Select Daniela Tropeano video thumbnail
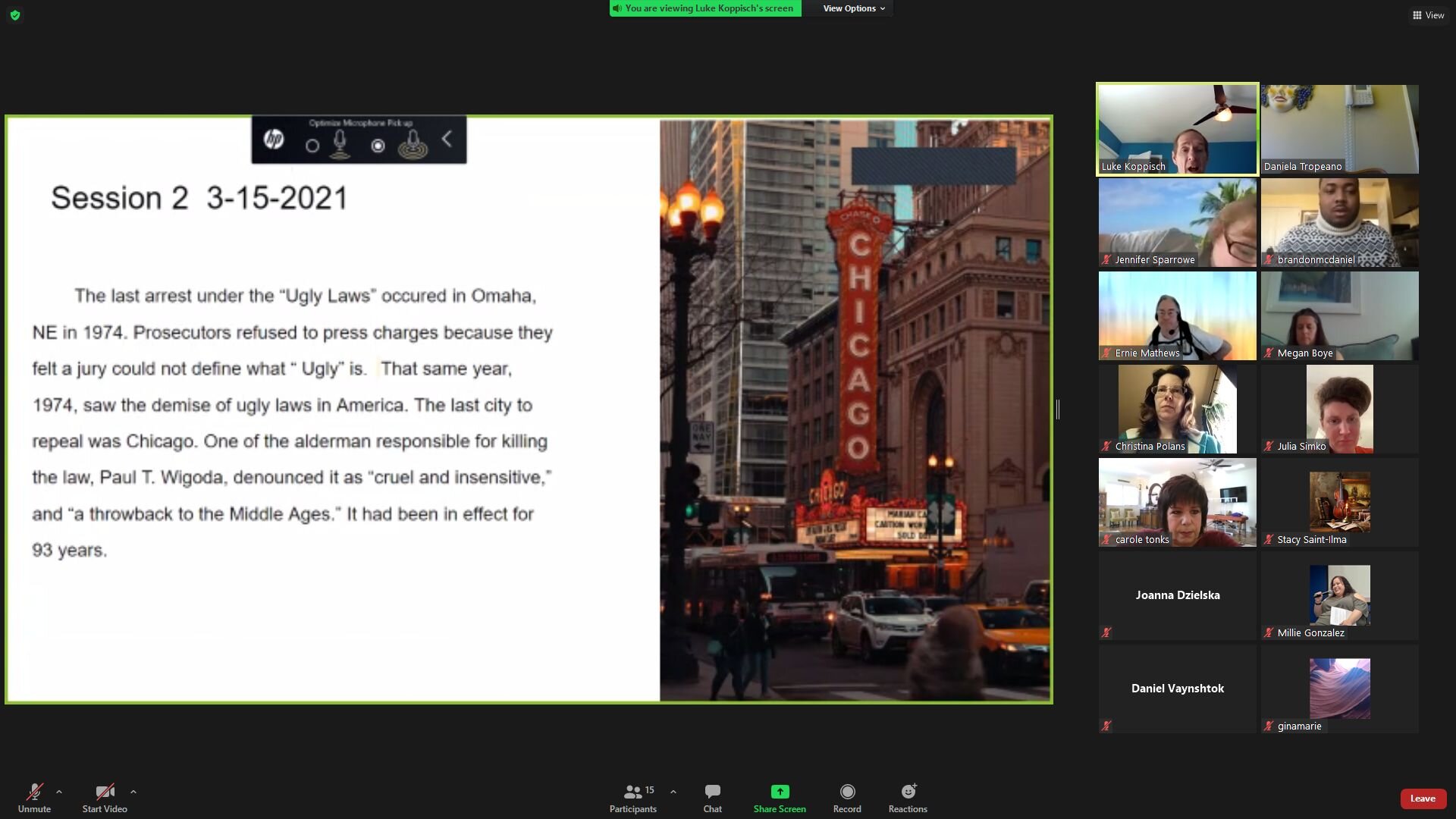The width and height of the screenshot is (1456, 819). (x=1340, y=129)
